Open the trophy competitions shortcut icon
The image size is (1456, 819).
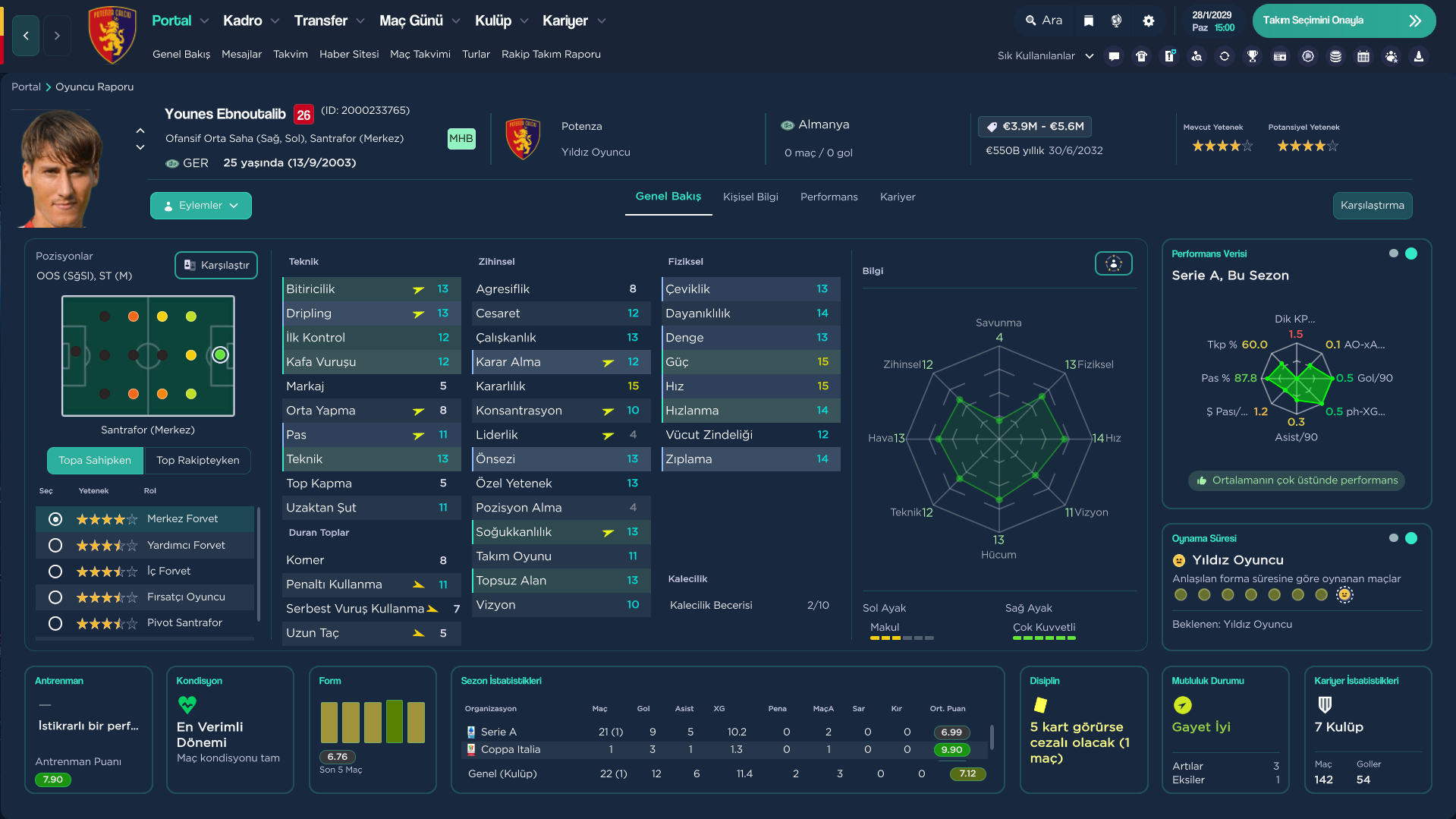pyautogui.click(x=1253, y=56)
